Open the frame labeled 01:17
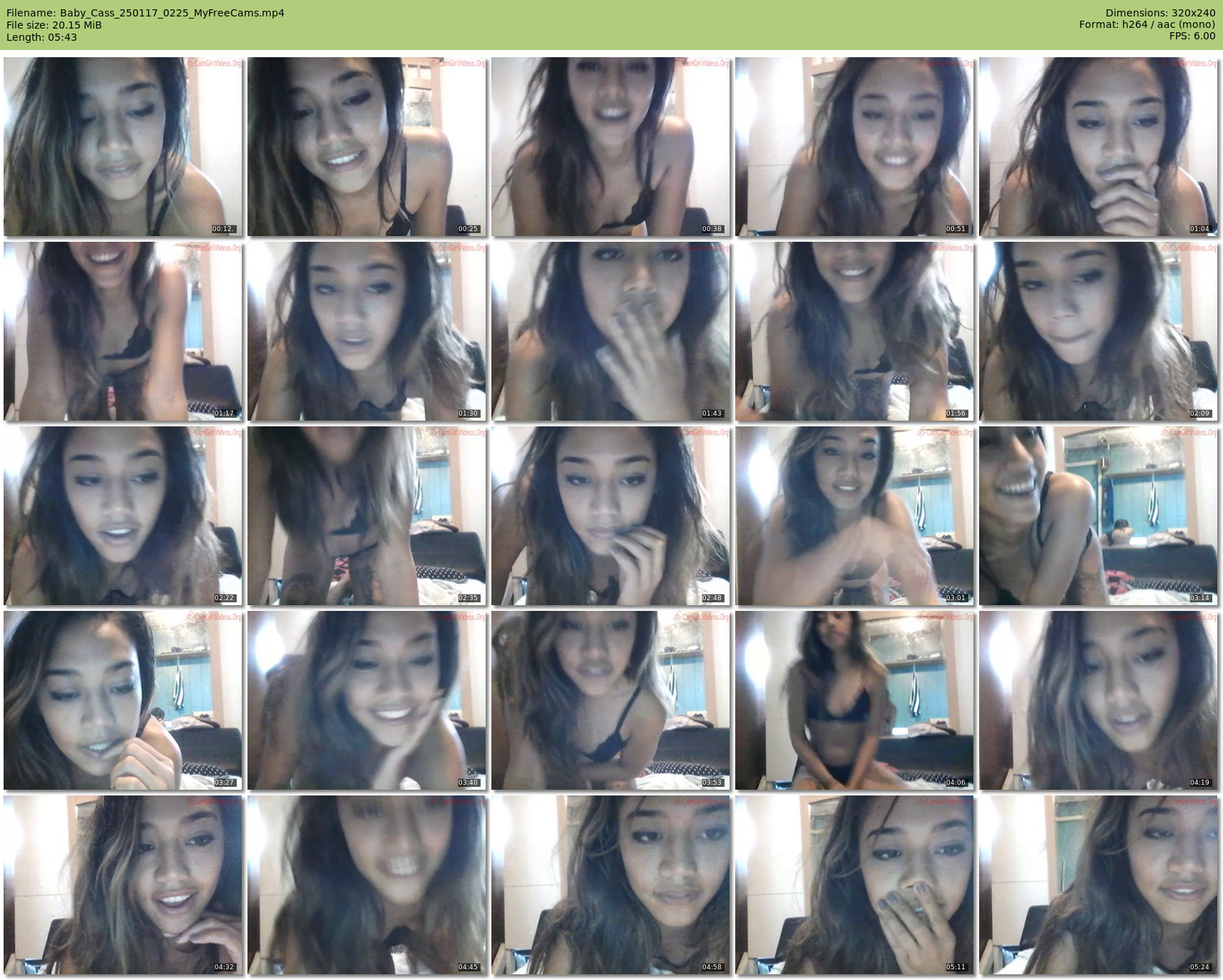This screenshot has height=980, width=1223. click(123, 331)
